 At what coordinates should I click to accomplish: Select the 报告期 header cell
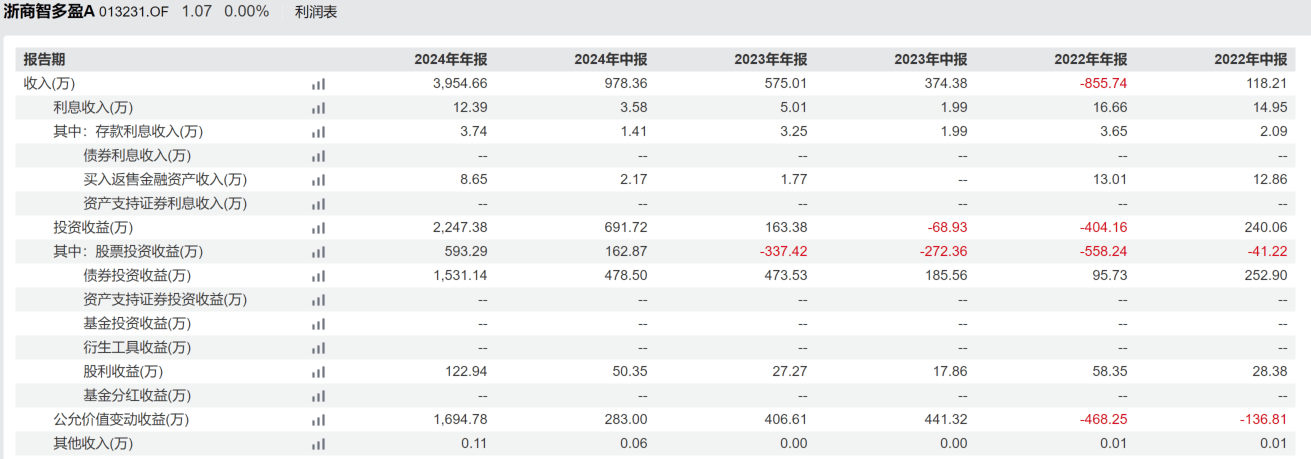tap(44, 59)
